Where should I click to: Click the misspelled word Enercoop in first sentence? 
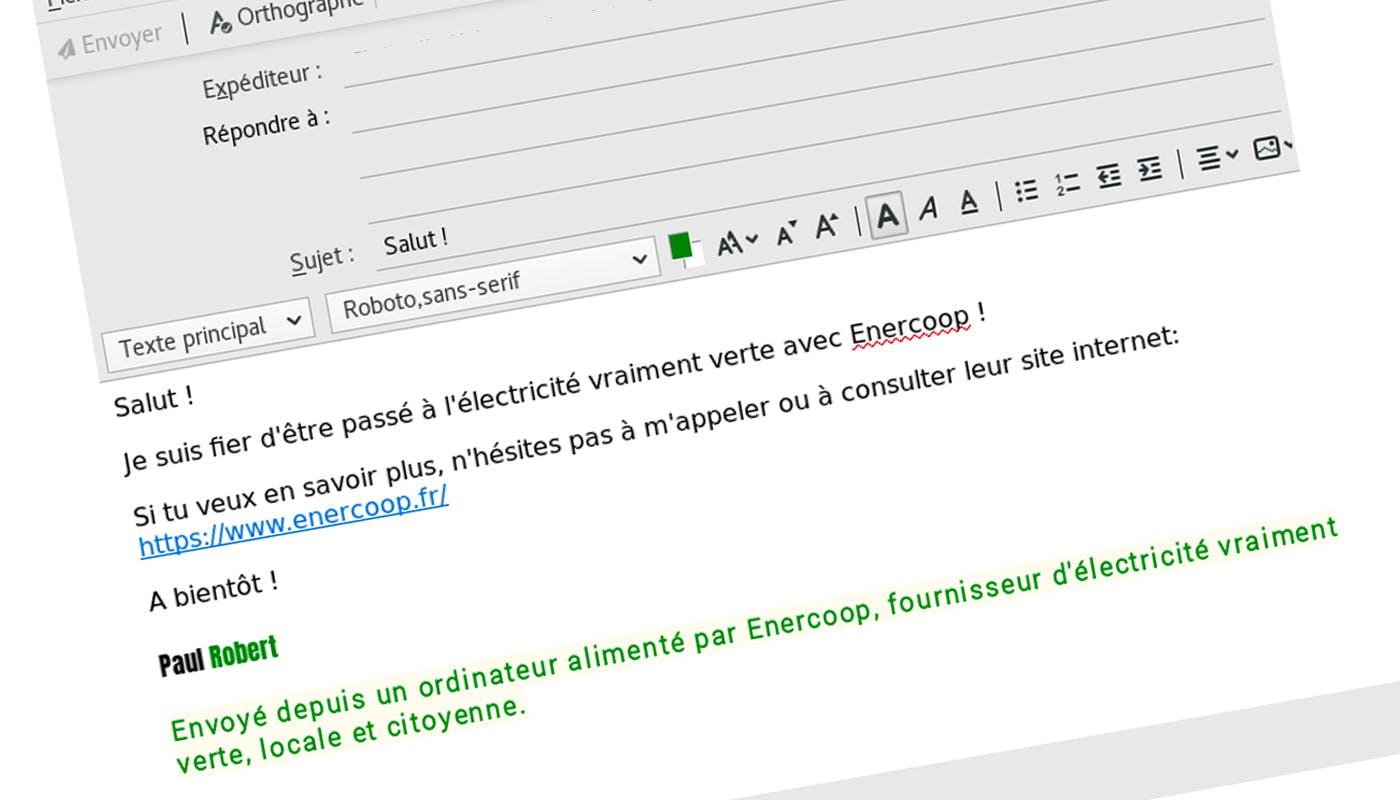(x=910, y=327)
